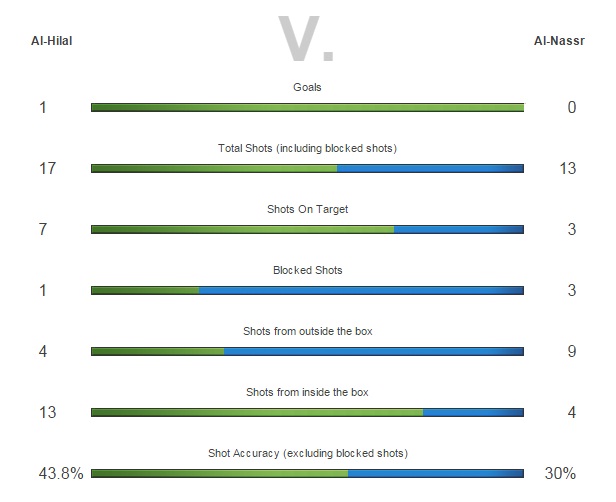This screenshot has width=616, height=502.
Task: Click the Al-Hilal team name
Action: [52, 41]
